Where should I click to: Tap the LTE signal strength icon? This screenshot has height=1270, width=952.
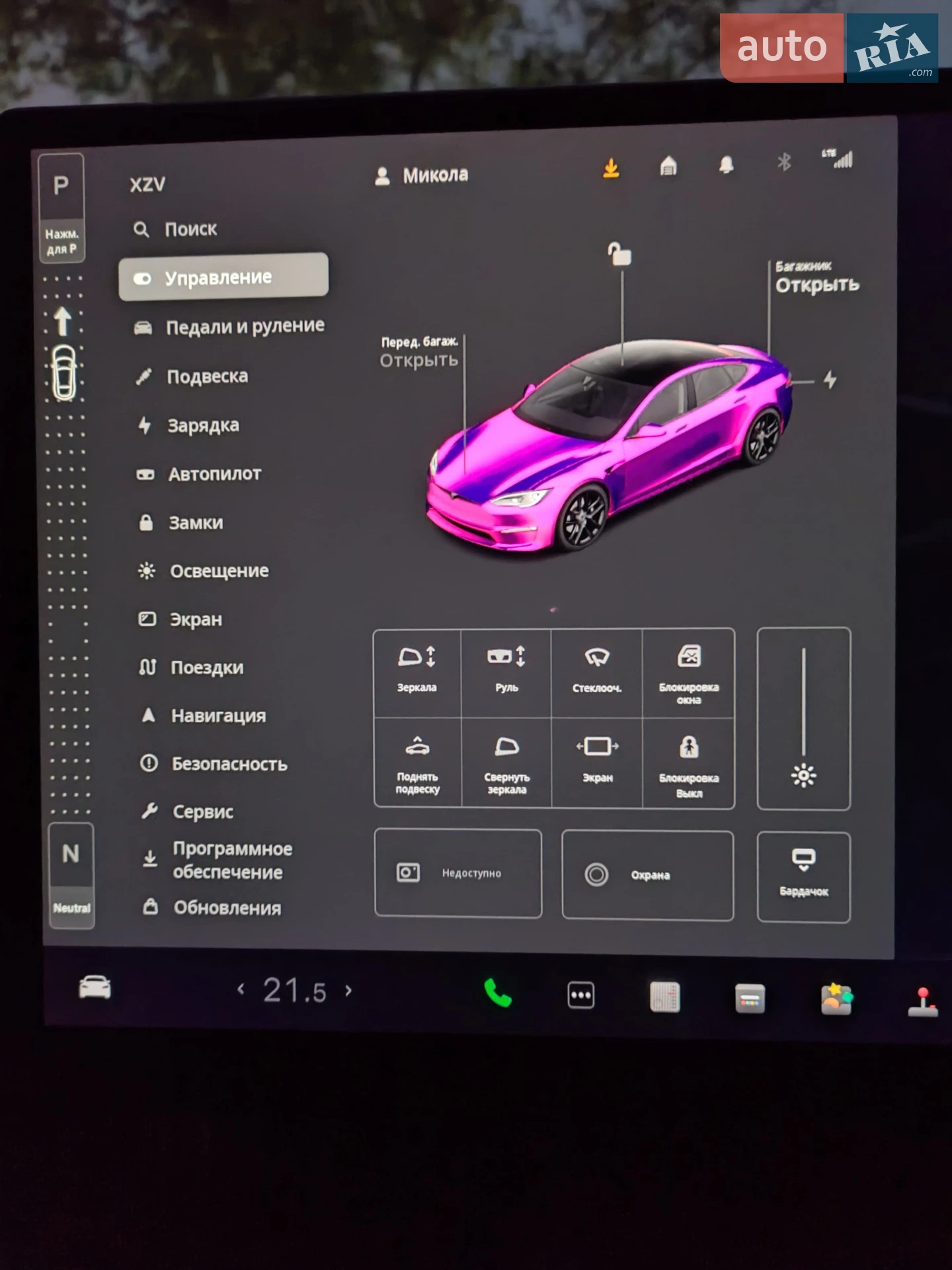coord(837,158)
